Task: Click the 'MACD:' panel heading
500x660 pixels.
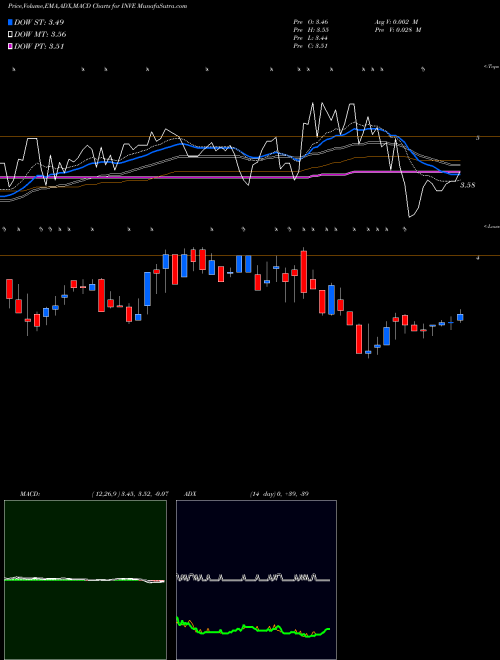Action: pos(30,494)
